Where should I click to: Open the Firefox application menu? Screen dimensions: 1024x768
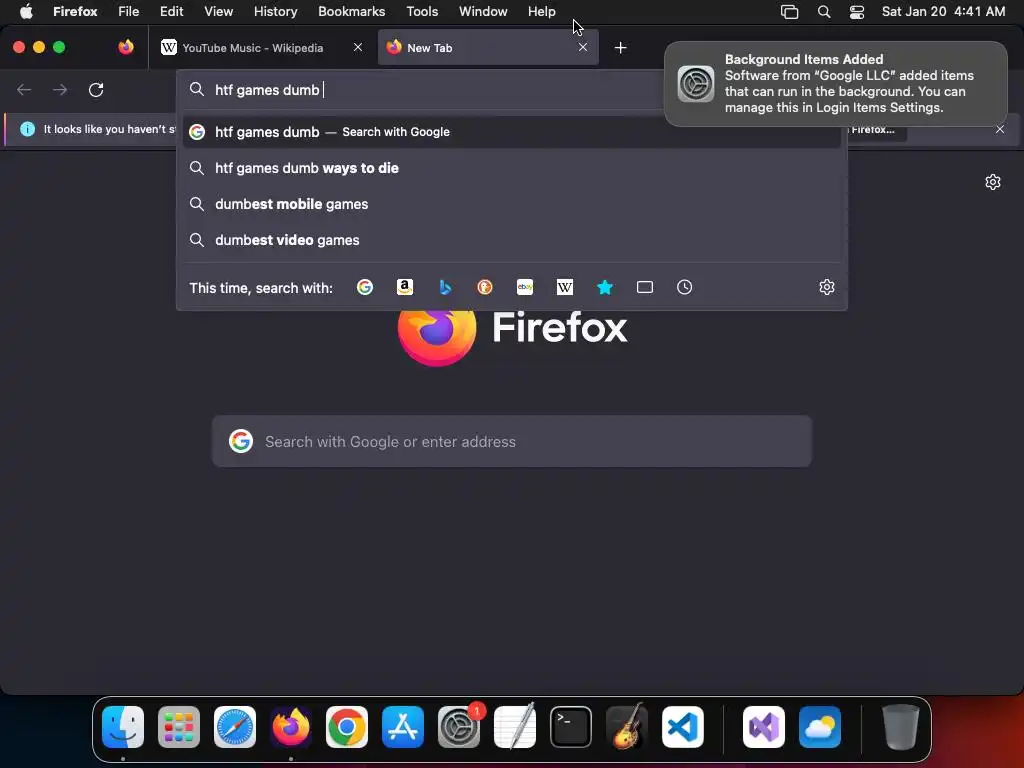[75, 11]
